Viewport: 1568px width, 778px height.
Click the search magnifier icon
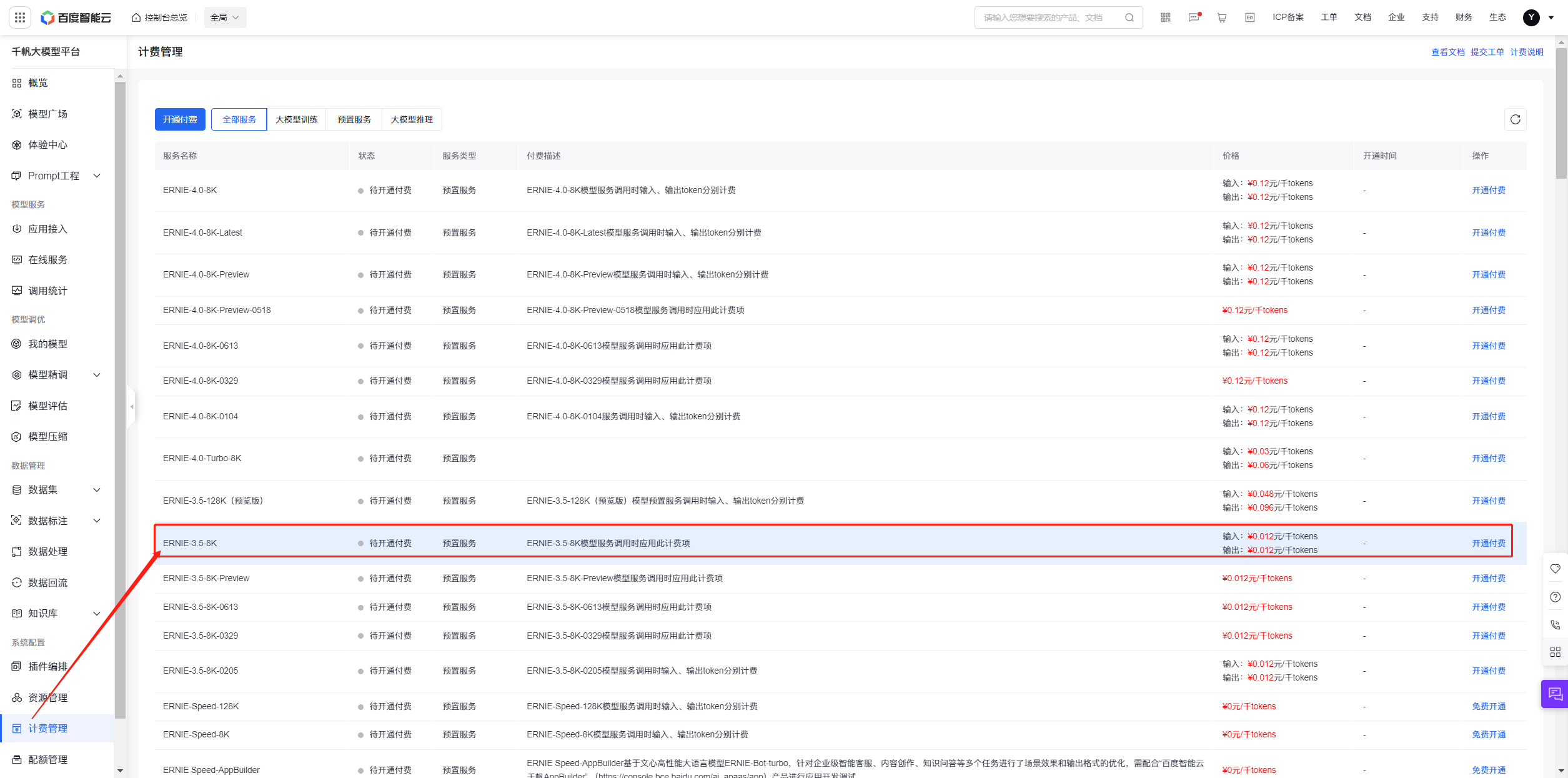1129,17
